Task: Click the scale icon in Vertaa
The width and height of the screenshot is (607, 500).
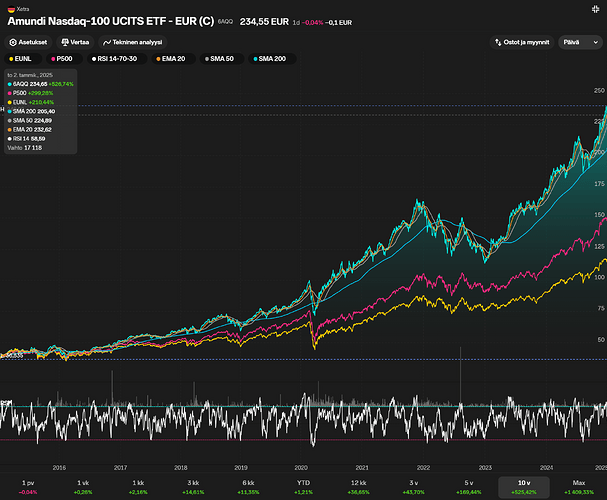Action: coord(65,42)
